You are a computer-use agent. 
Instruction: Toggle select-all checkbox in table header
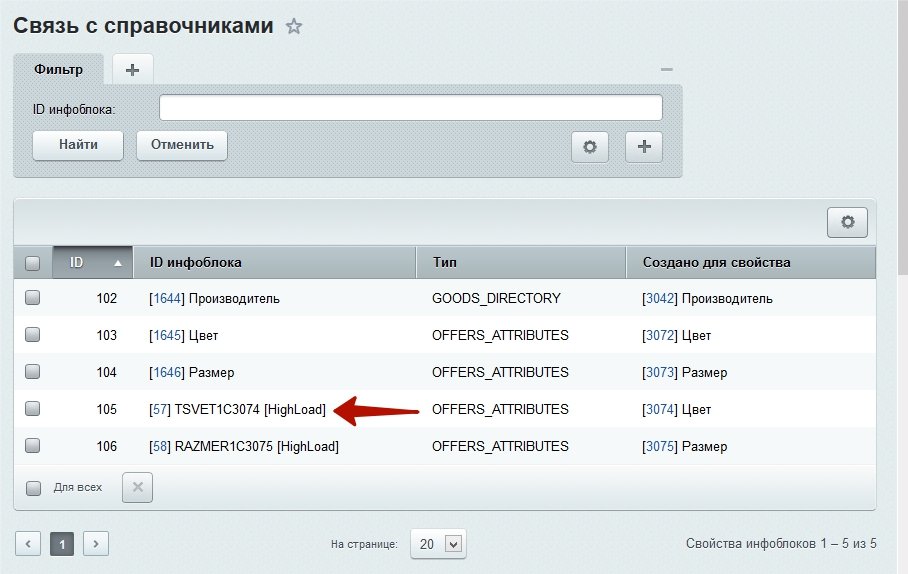(32, 263)
